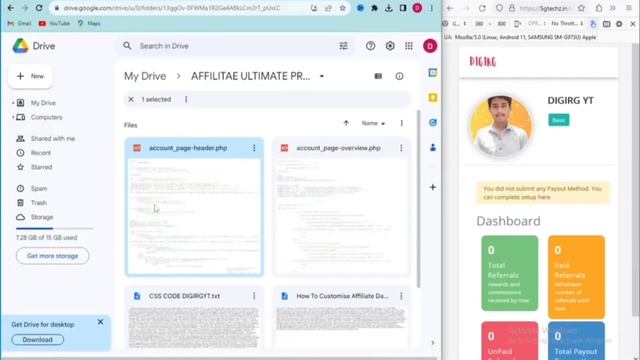The image size is (640, 360).
Task: Click My Drive breadcrumb
Action: 145,76
